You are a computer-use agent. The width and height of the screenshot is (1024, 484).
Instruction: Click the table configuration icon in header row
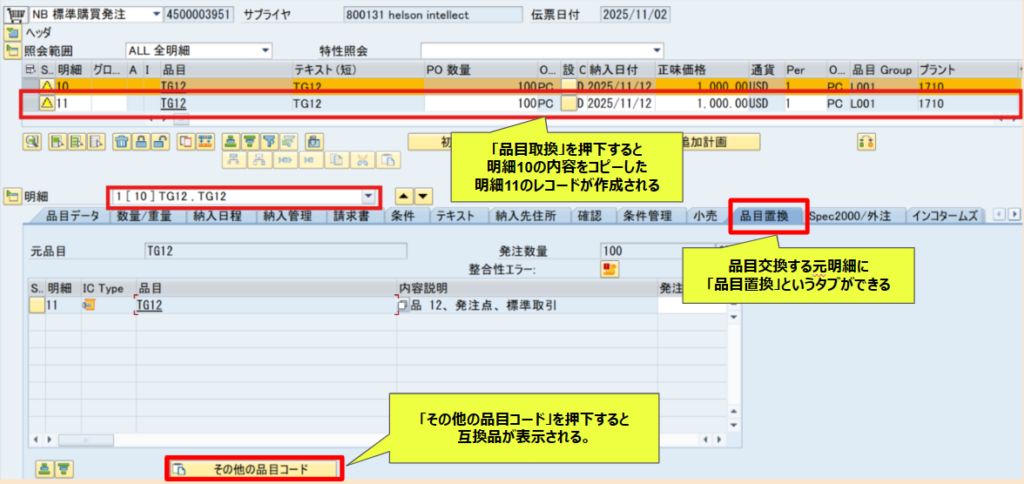[x=29, y=69]
